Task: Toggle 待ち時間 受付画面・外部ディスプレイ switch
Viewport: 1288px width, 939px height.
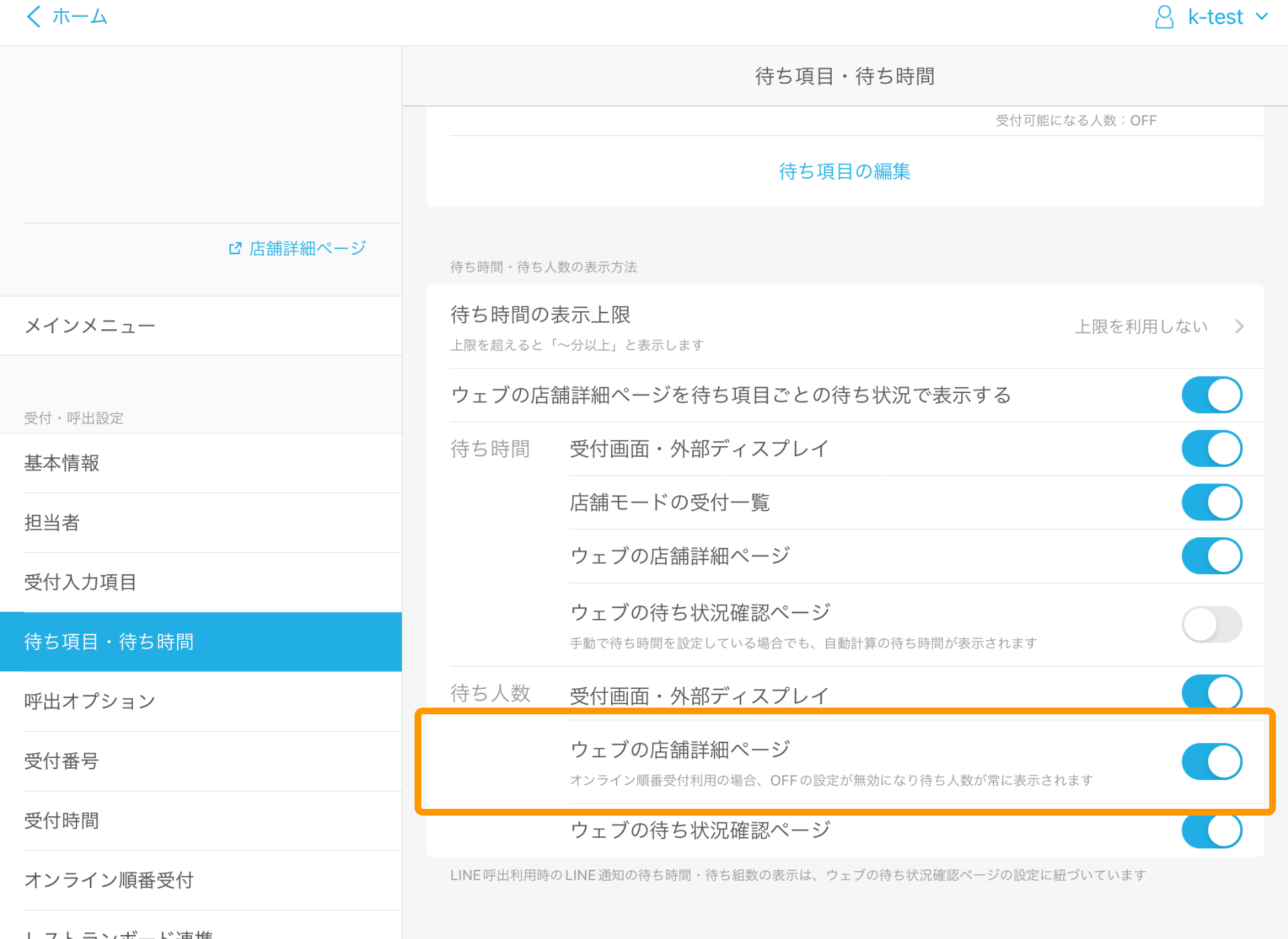Action: point(1212,449)
